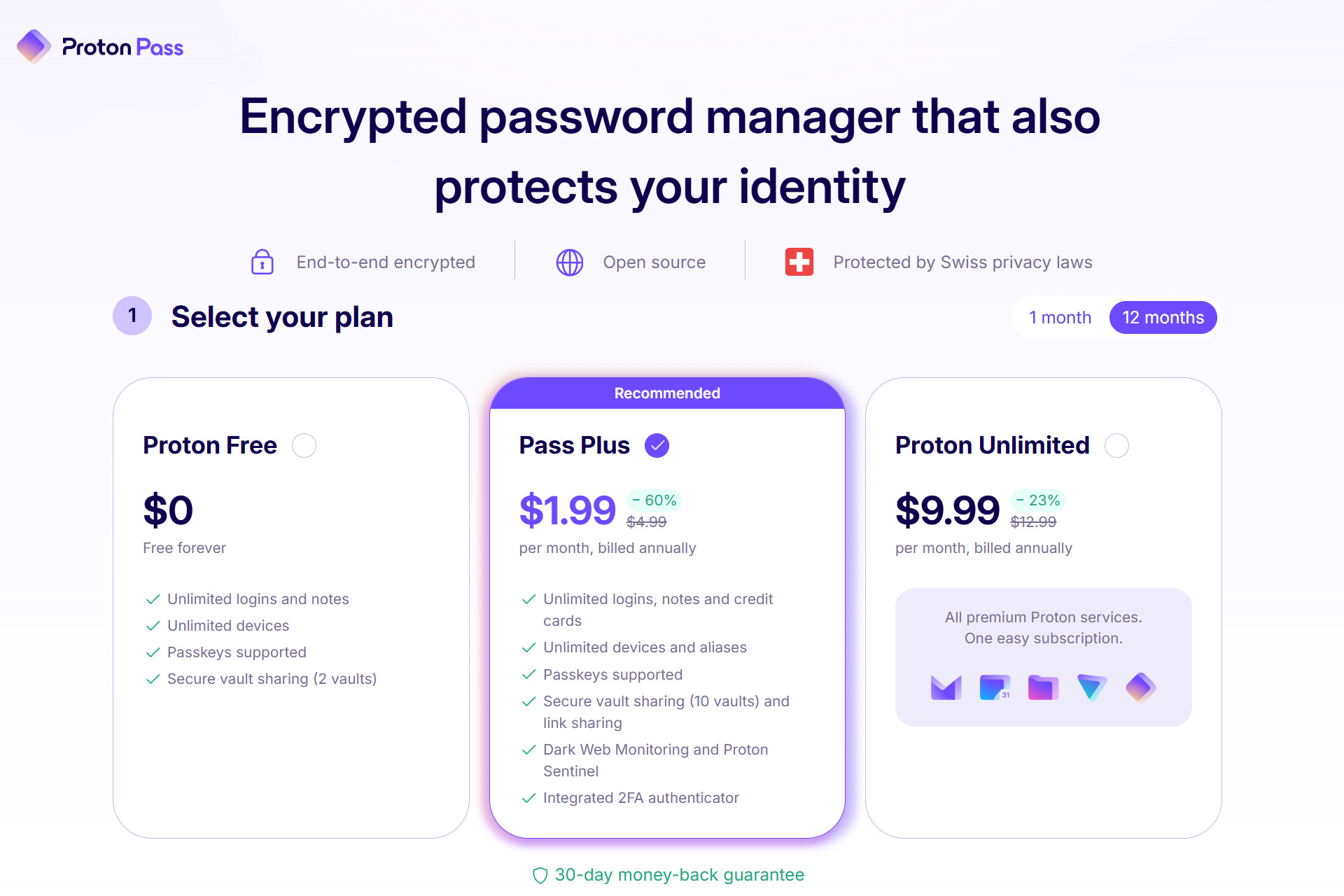Click 12 months tab to view annual pricing

coord(1162,317)
